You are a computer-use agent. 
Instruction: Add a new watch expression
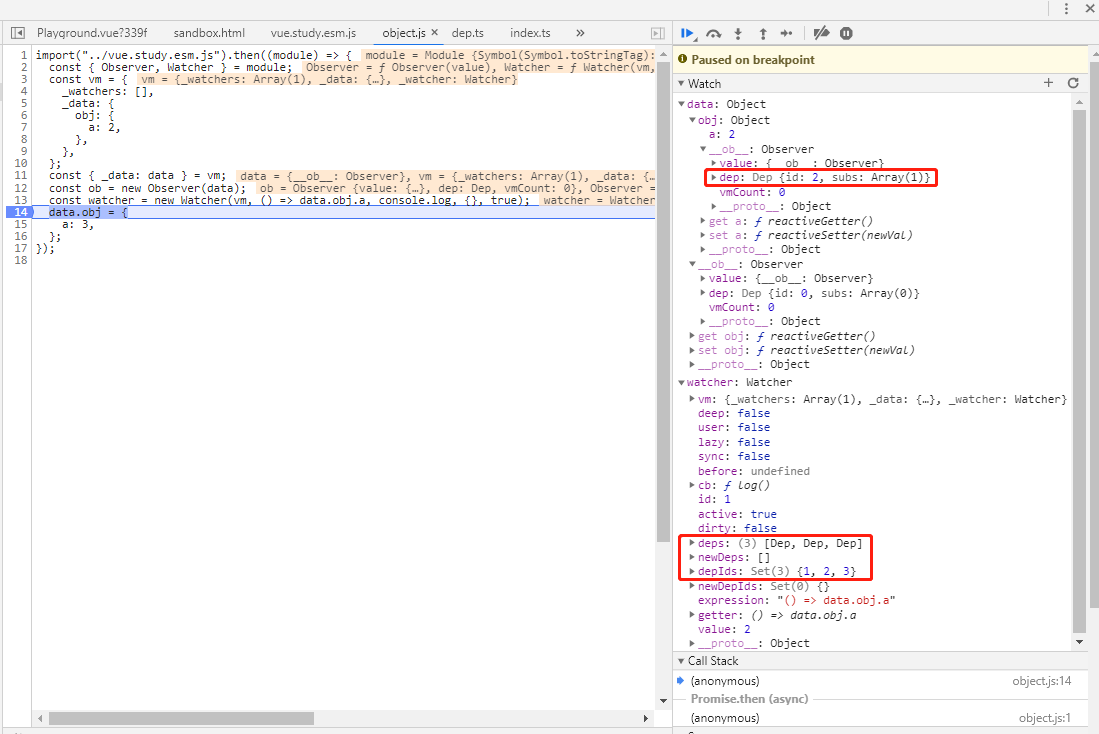1048,83
